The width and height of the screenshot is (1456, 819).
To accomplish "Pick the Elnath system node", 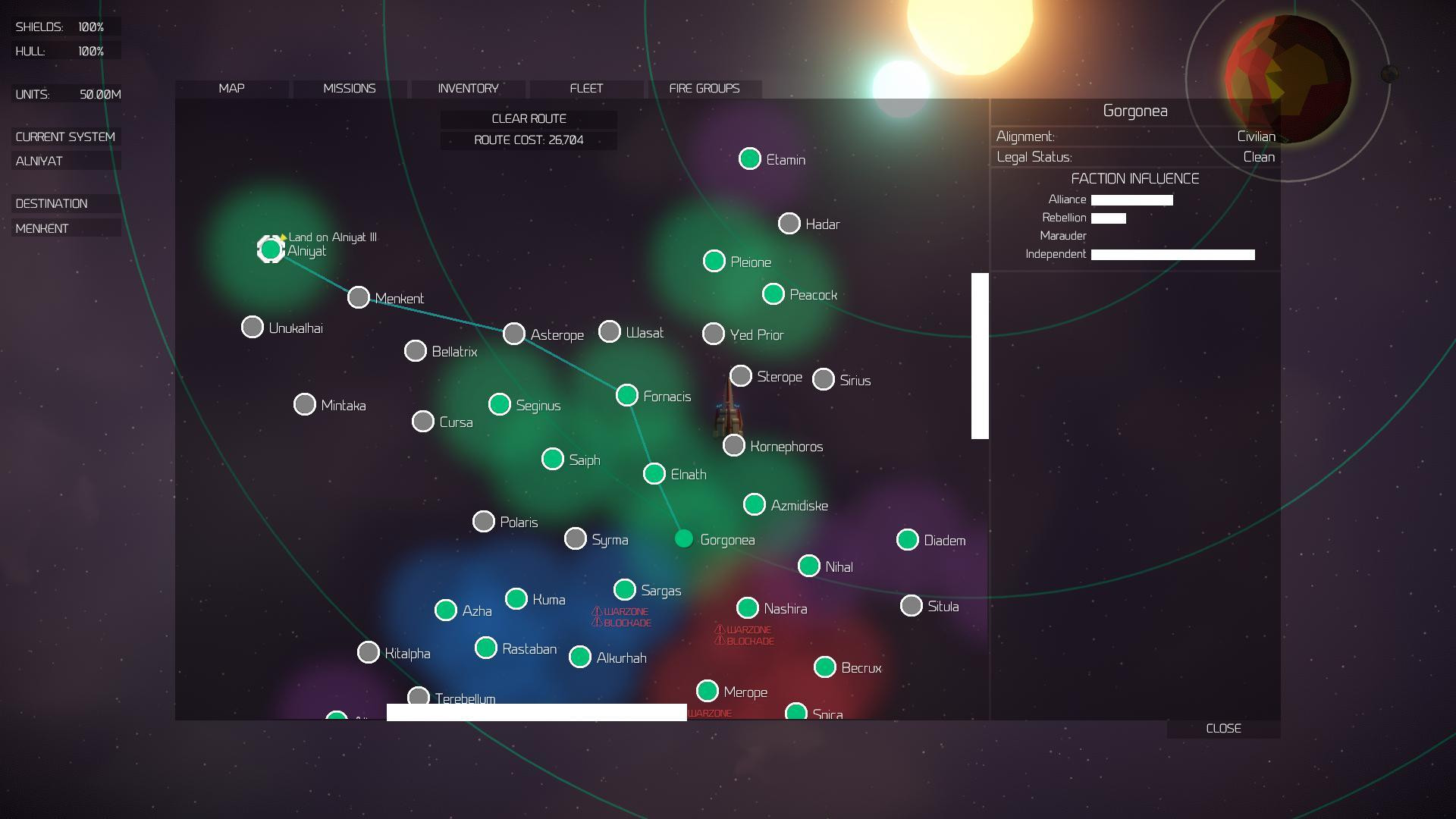I will click(x=654, y=473).
